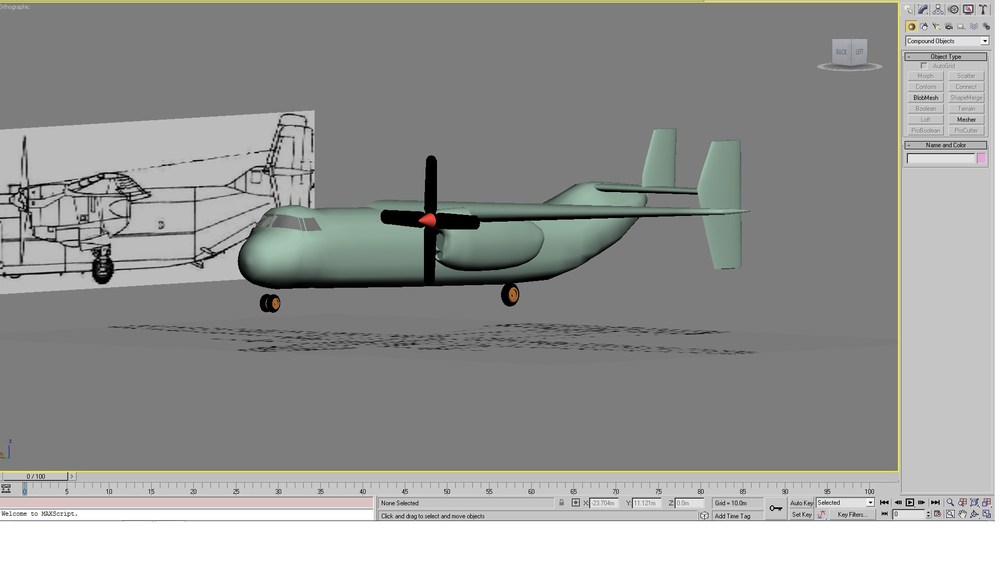Image resolution: width=1000 pixels, height=562 pixels.
Task: Select the Systems category icon
Action: (986, 27)
